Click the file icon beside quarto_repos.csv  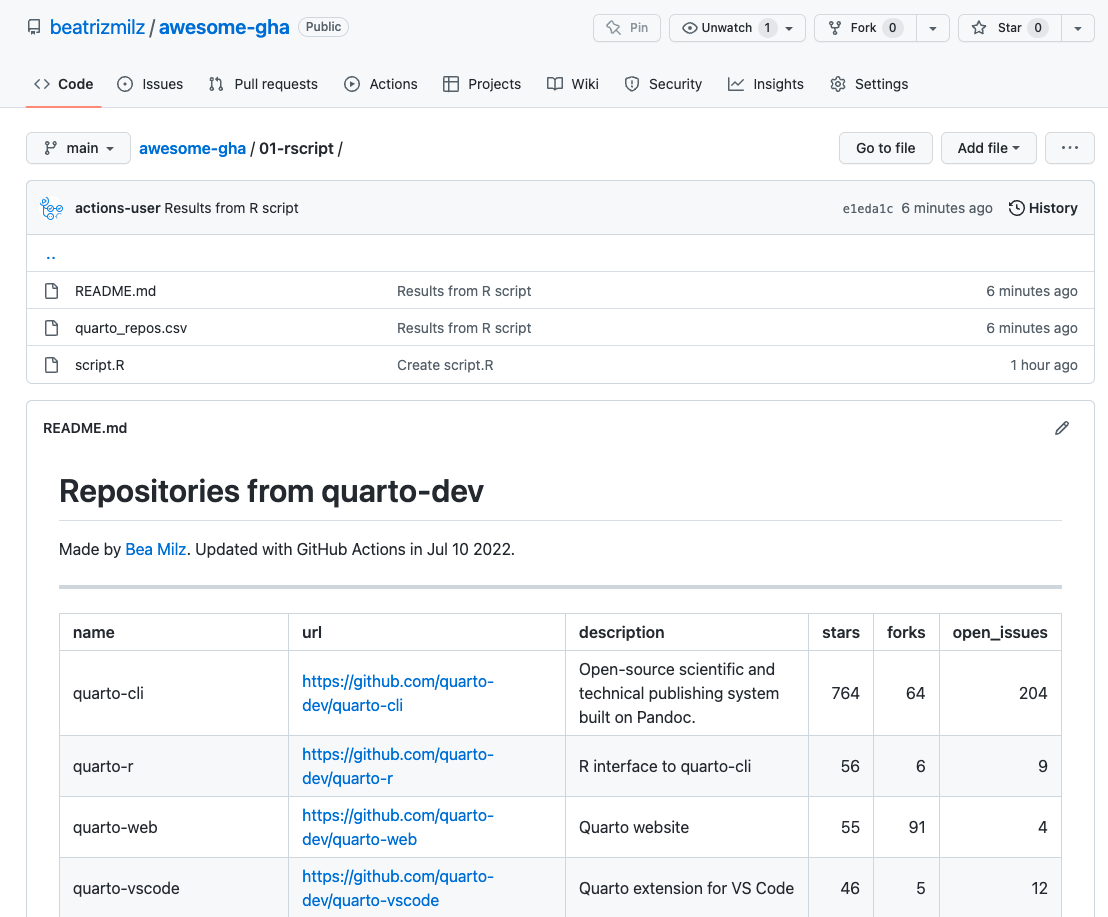tap(52, 328)
